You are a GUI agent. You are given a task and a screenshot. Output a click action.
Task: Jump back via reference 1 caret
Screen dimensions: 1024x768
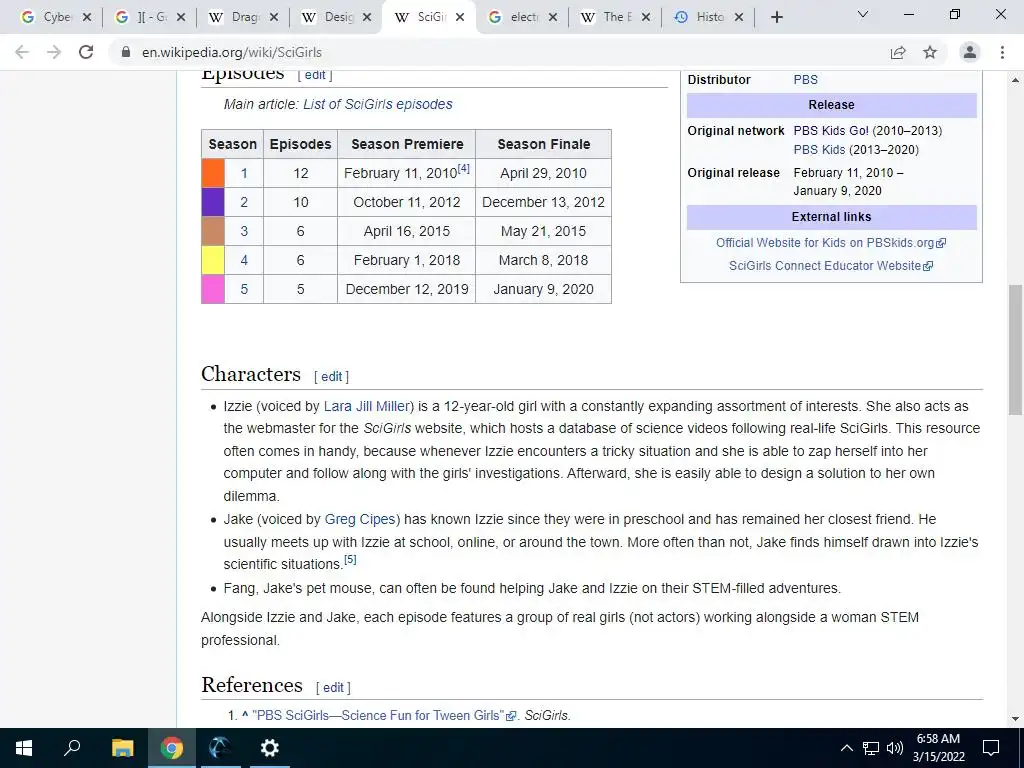[x=245, y=715]
